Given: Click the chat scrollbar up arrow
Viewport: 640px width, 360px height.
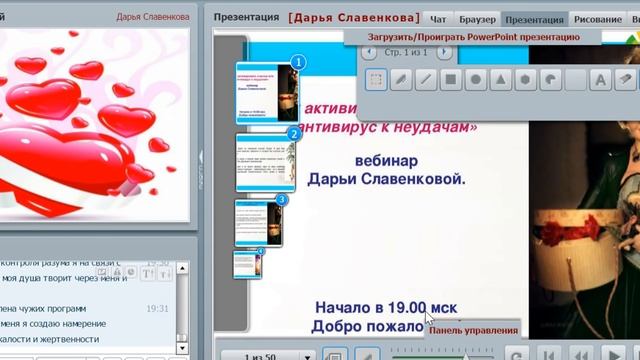Looking at the screenshot, I should (x=182, y=268).
